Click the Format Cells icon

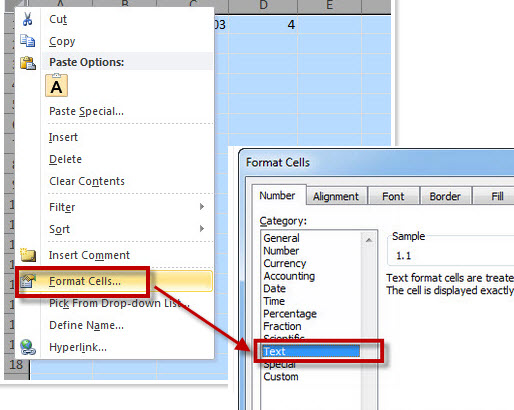28,281
